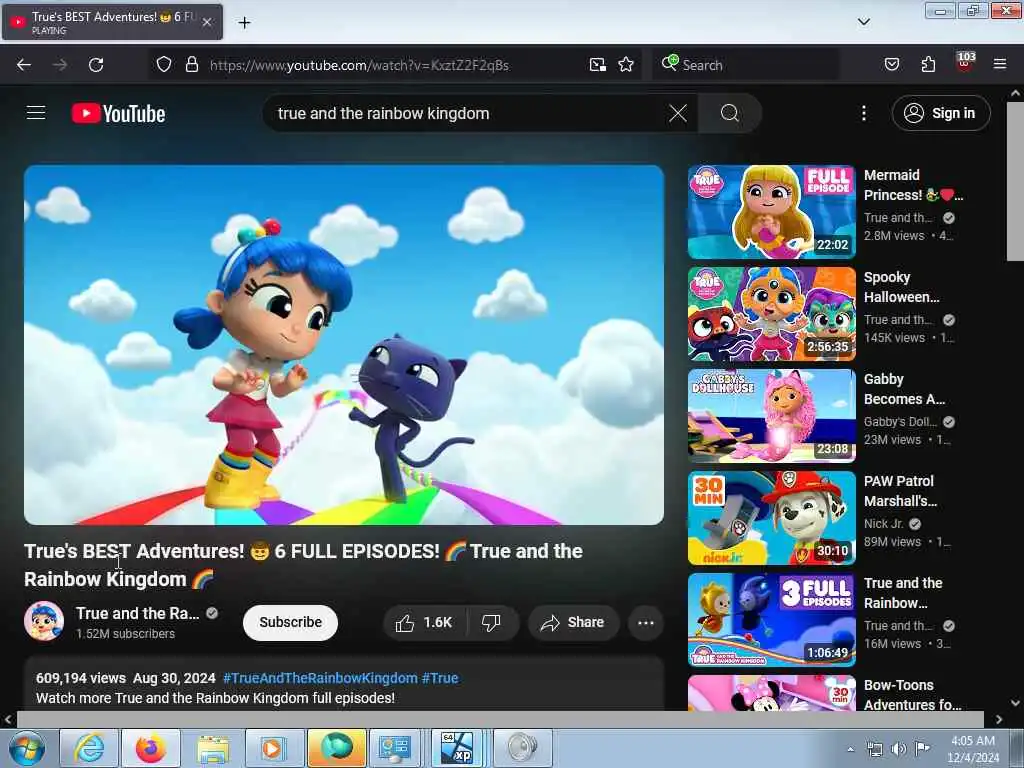This screenshot has height=768, width=1024.
Task: Click the PAW Patrol Marshall's... title
Action: [901, 491]
